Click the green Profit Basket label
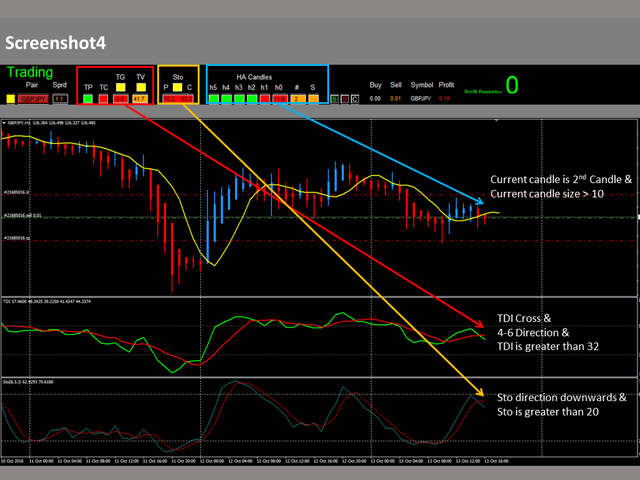 [x=483, y=92]
